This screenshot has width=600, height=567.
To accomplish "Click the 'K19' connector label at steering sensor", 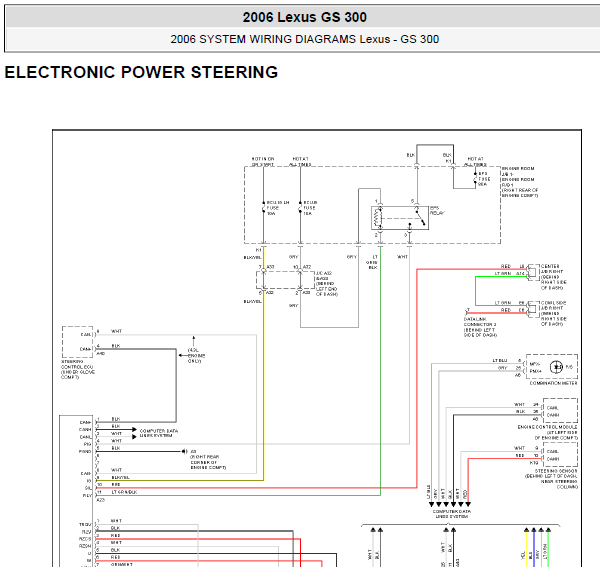I will tap(534, 463).
